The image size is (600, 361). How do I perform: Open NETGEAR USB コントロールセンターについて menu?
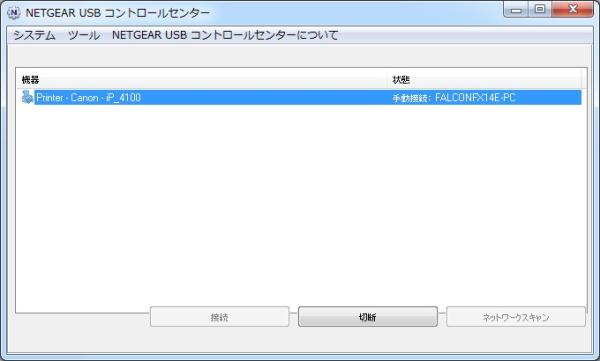tap(225, 35)
